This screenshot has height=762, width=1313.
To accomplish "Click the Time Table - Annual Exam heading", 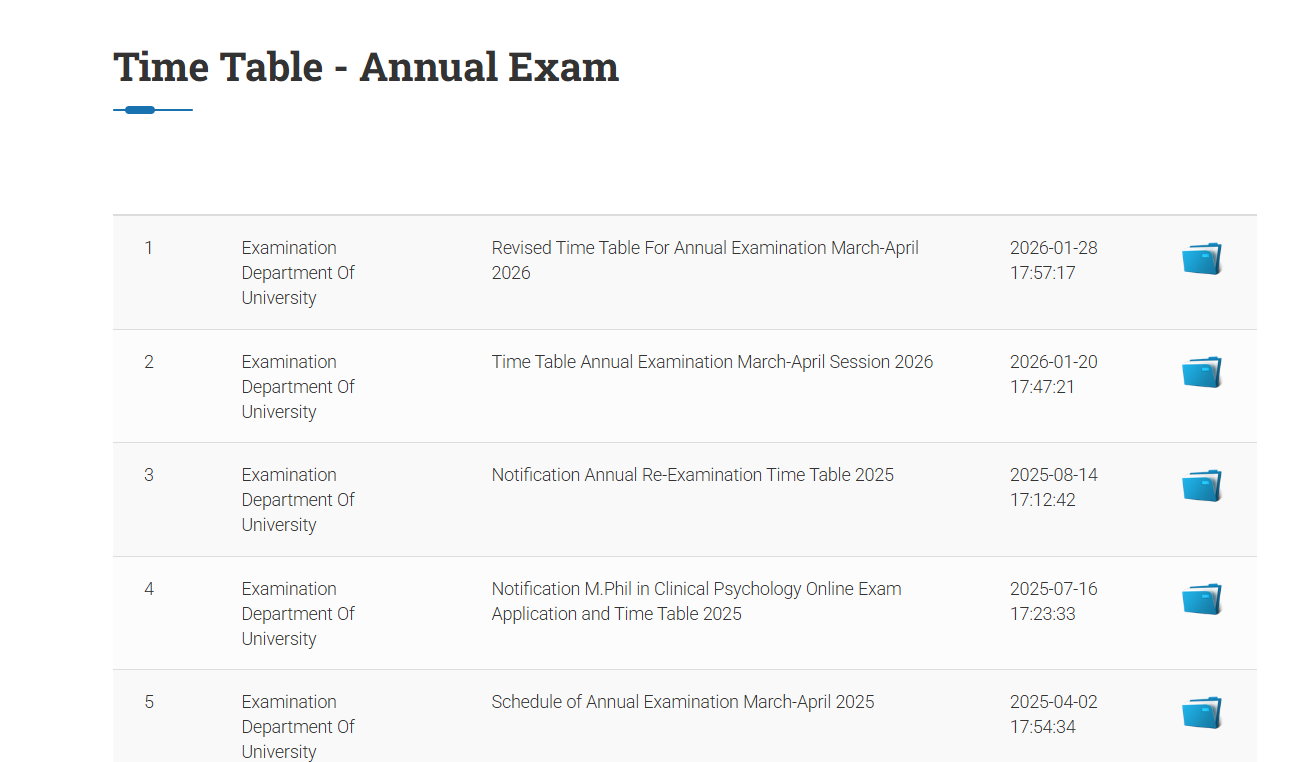I will click(x=365, y=66).
